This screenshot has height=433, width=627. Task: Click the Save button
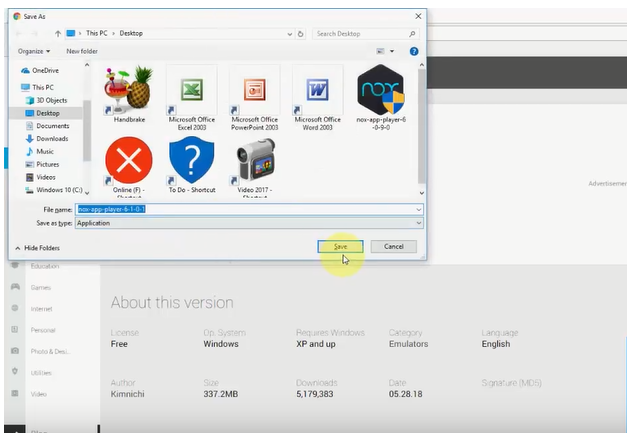click(x=340, y=247)
